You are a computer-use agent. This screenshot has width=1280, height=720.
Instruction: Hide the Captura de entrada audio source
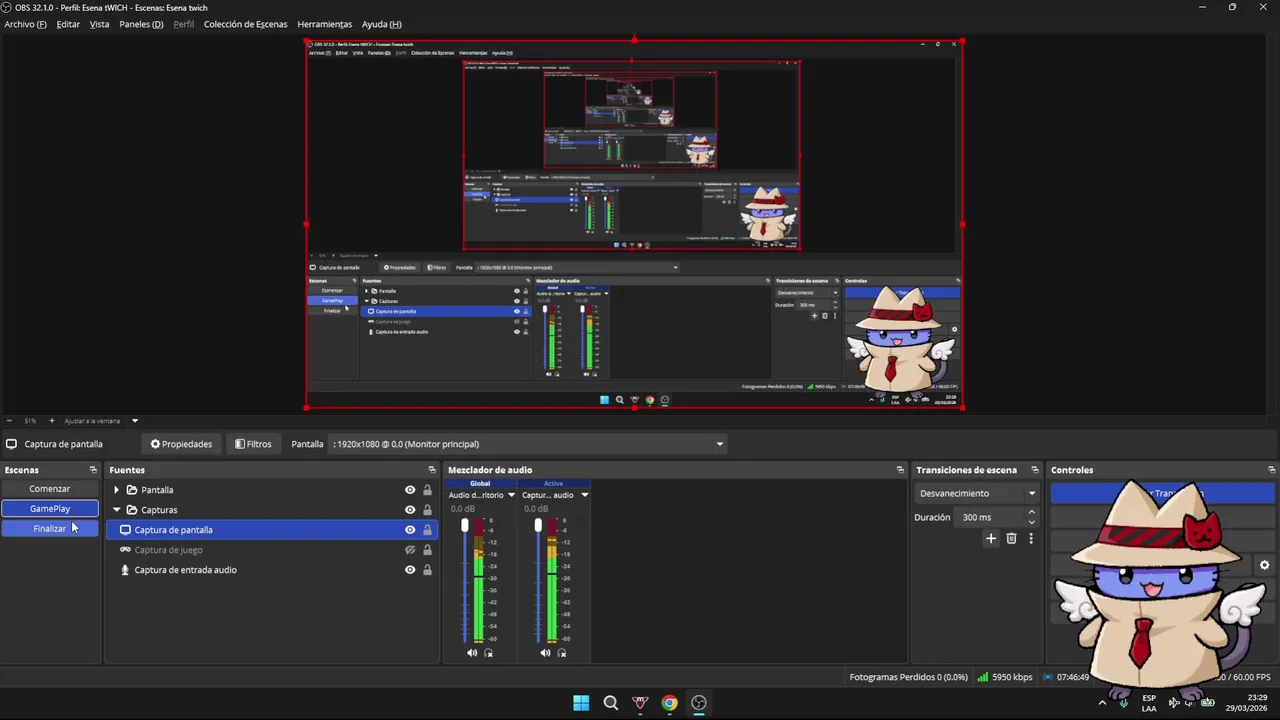pyautogui.click(x=410, y=570)
